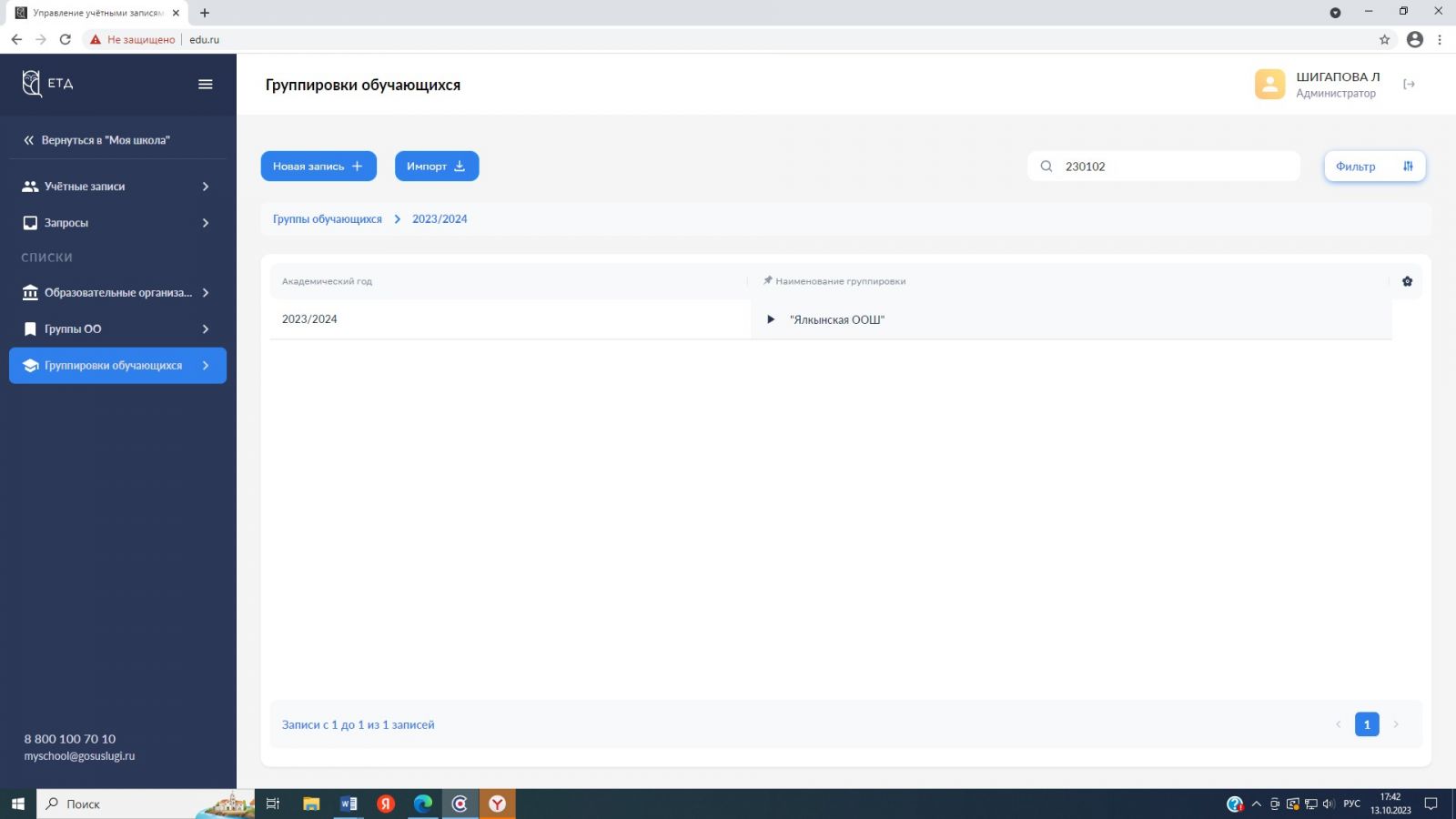Click the ЕТД logo in sidebar
The image size is (1456, 819).
(x=47, y=84)
